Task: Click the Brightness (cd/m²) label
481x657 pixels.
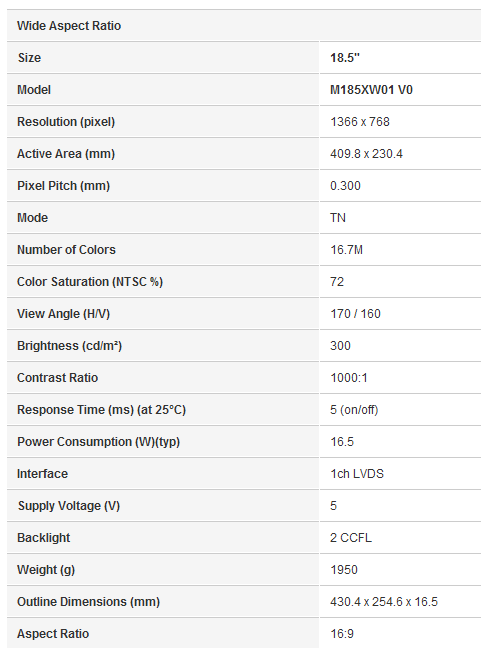Action: [70, 346]
